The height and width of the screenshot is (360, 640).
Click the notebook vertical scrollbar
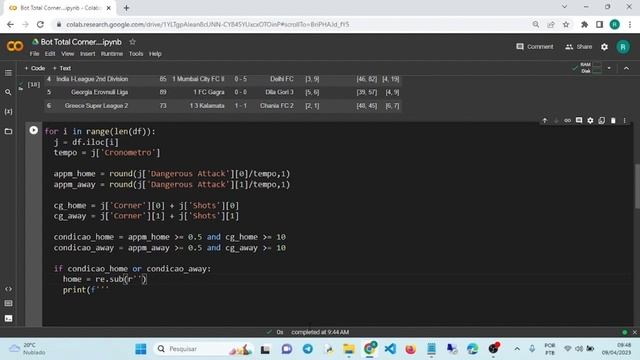pos(637,187)
